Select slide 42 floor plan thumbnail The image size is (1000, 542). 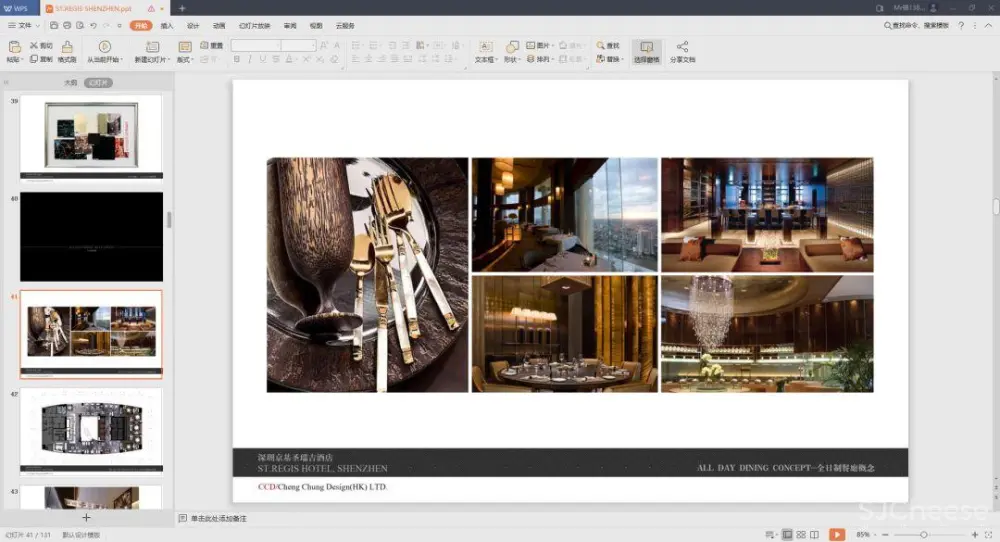(91, 430)
